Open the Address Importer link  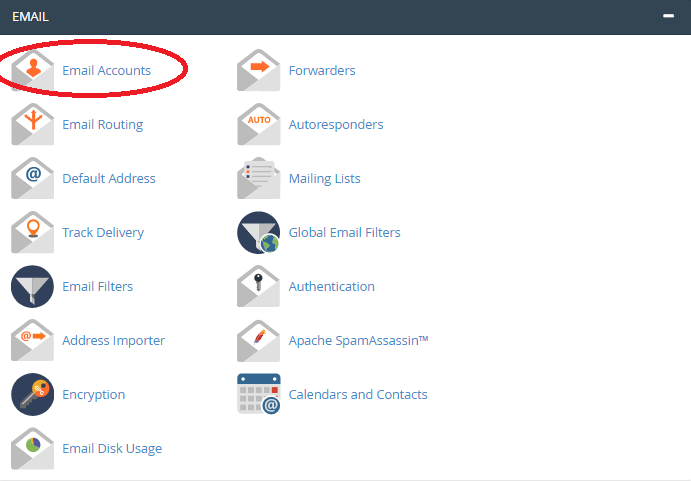pyautogui.click(x=114, y=341)
